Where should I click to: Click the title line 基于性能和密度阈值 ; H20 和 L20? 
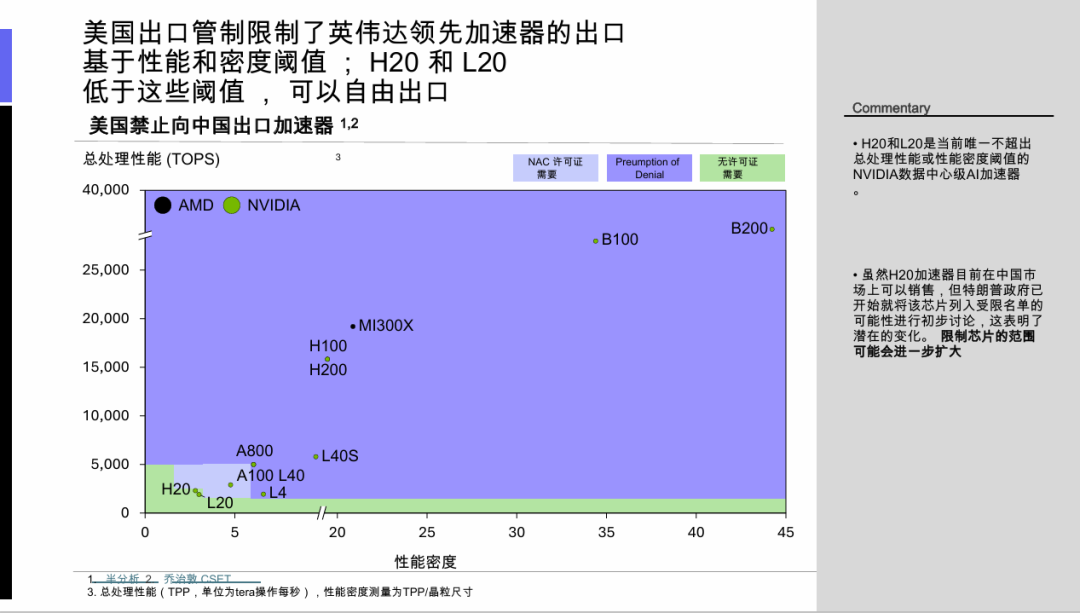point(295,63)
